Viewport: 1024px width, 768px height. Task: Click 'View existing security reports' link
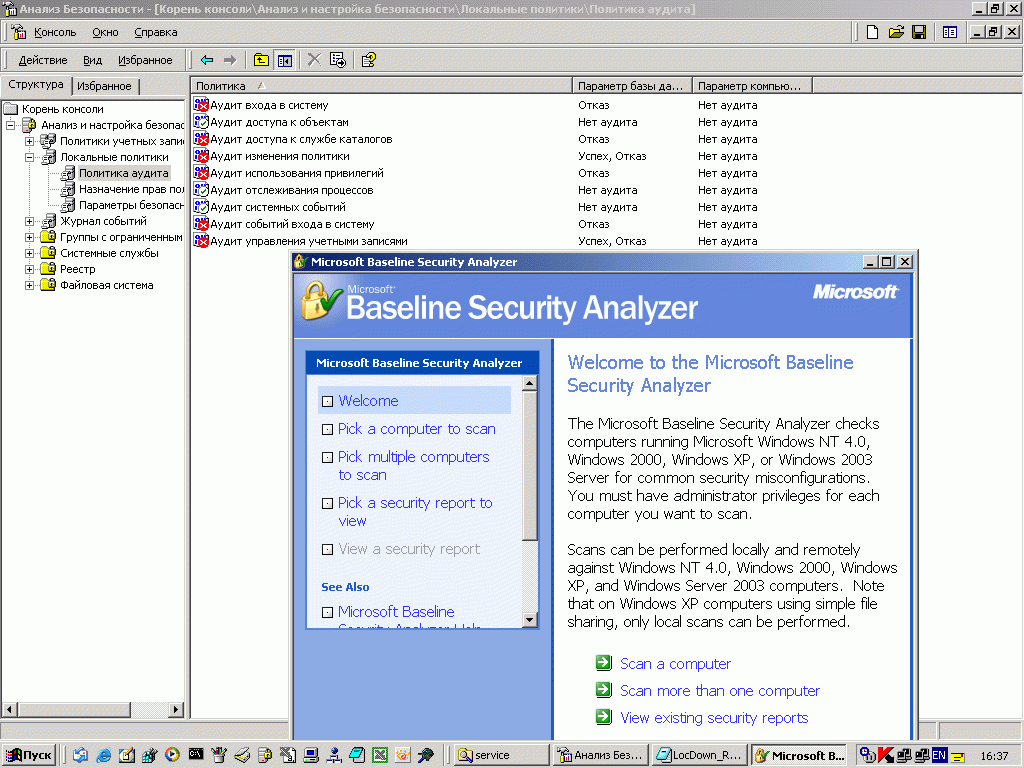(714, 718)
